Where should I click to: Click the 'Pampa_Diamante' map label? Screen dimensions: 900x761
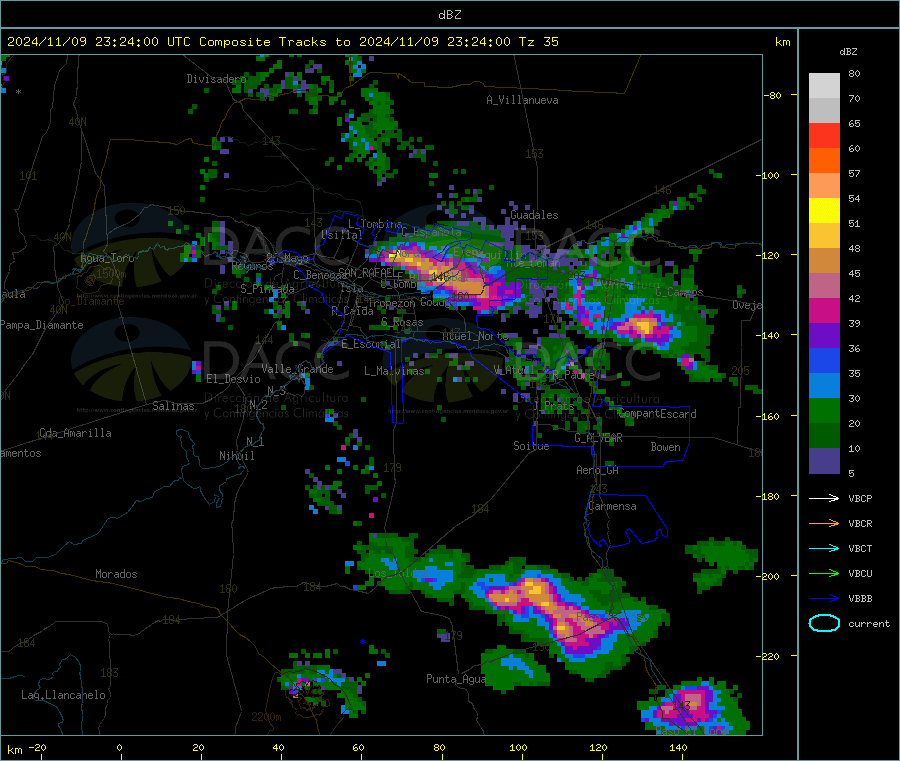pyautogui.click(x=42, y=325)
